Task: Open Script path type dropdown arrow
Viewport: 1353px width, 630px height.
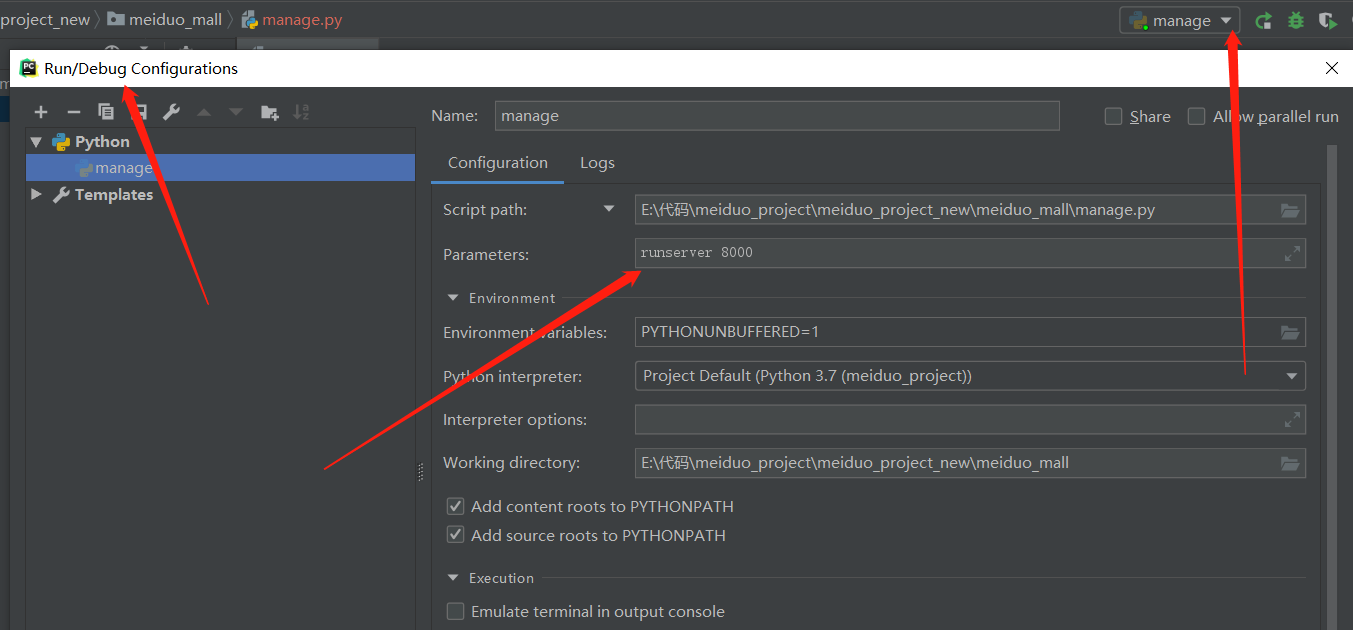Action: [x=609, y=210]
